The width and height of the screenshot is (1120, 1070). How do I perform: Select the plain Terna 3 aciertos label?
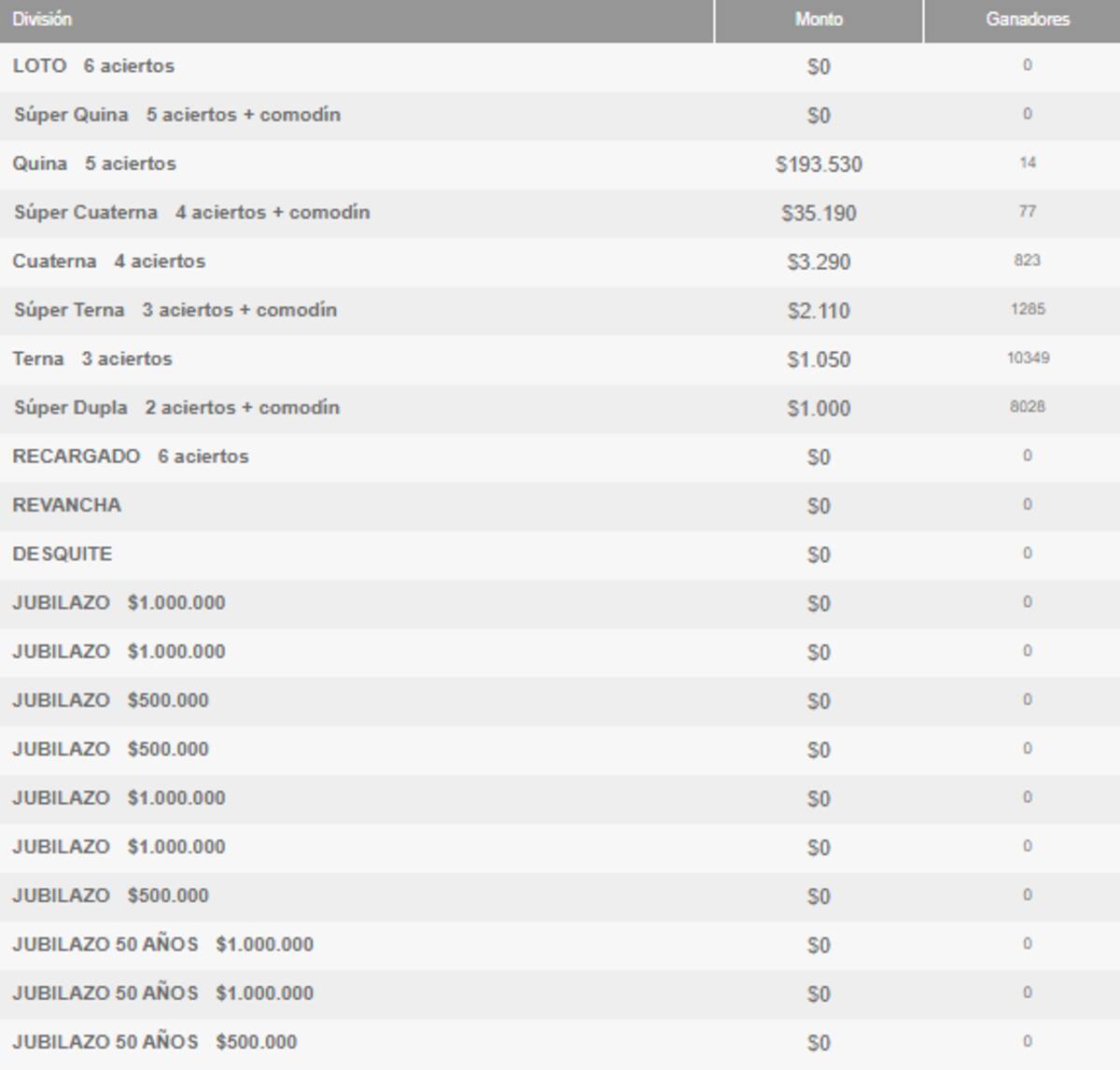tap(92, 359)
